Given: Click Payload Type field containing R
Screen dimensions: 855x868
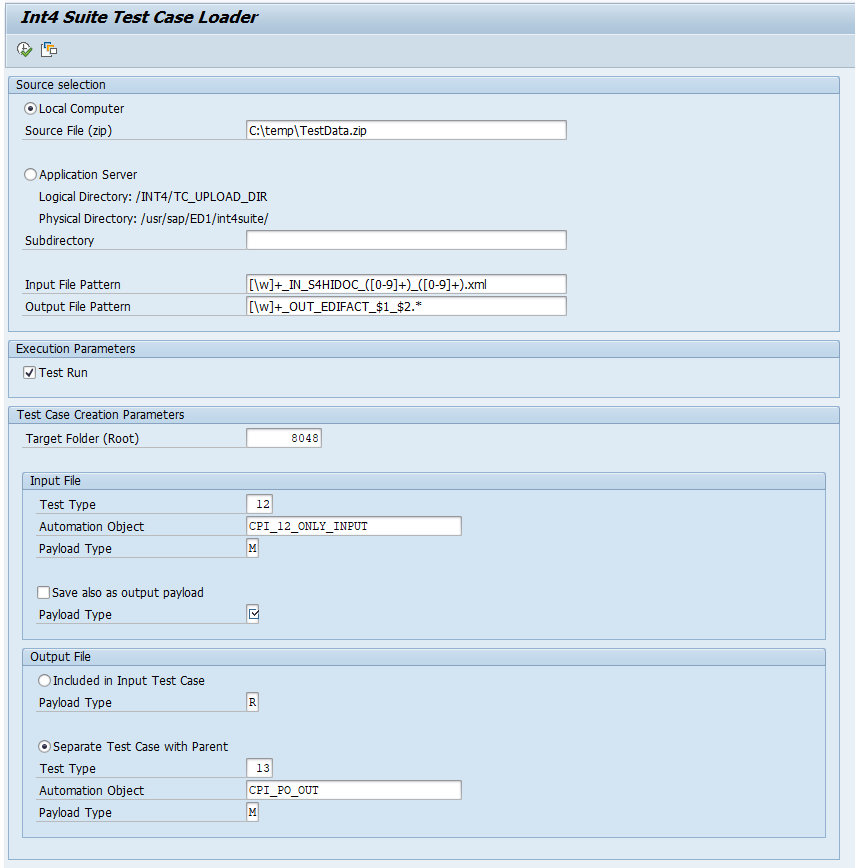Looking at the screenshot, I should (253, 702).
